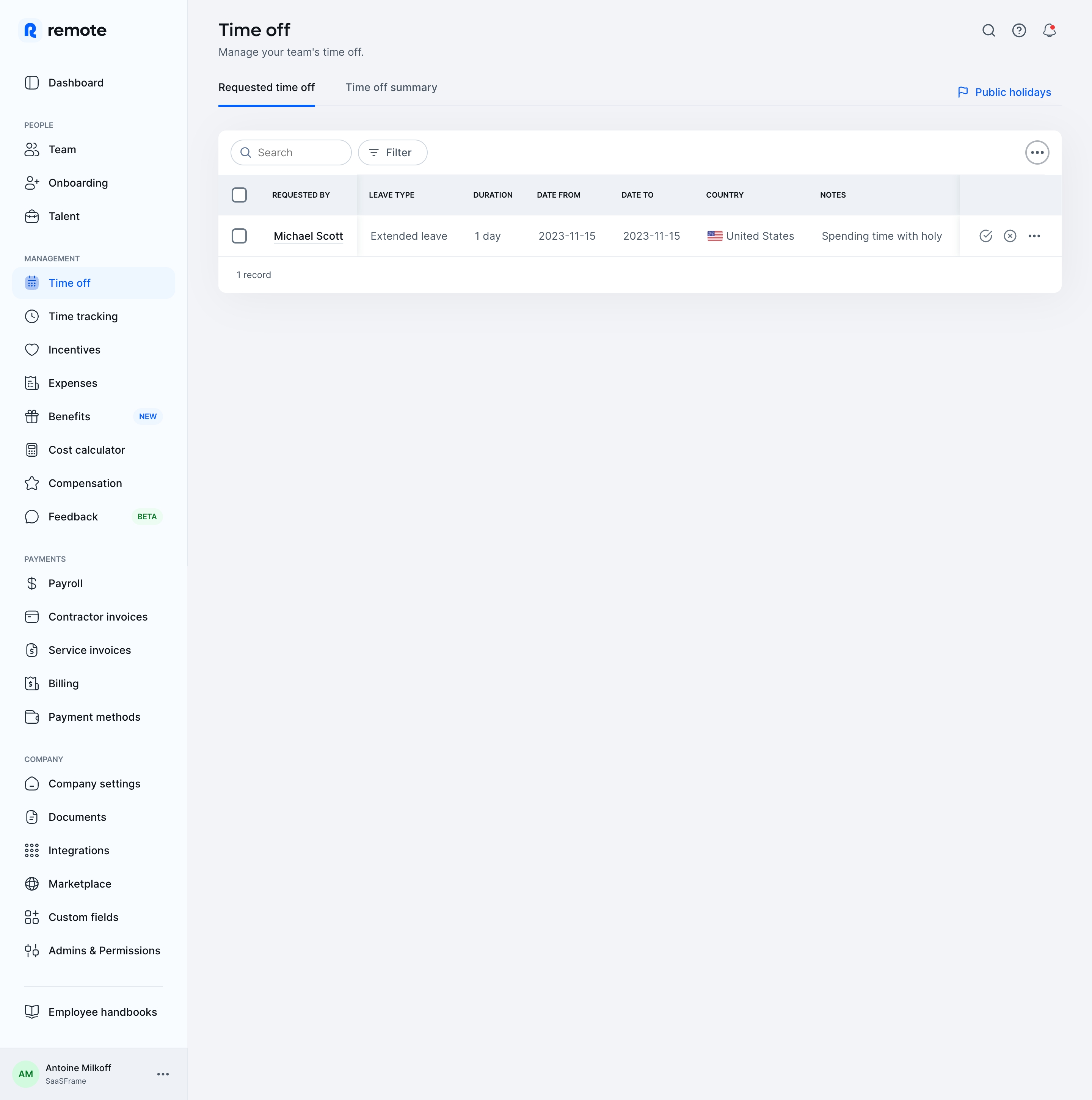This screenshot has height=1100, width=1092.
Task: Open Contractor invoices
Action: 93,617
